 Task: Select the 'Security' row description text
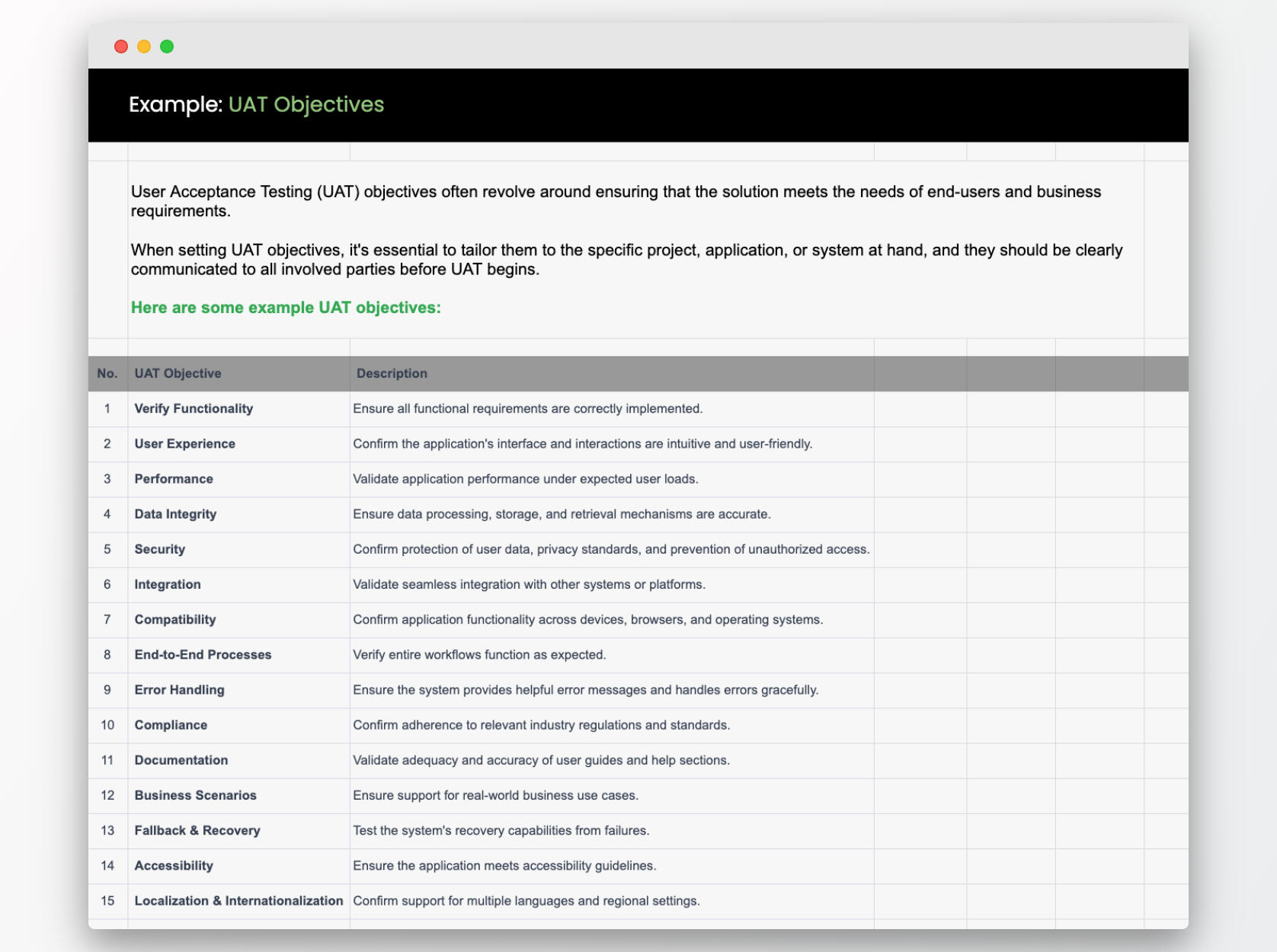click(610, 549)
